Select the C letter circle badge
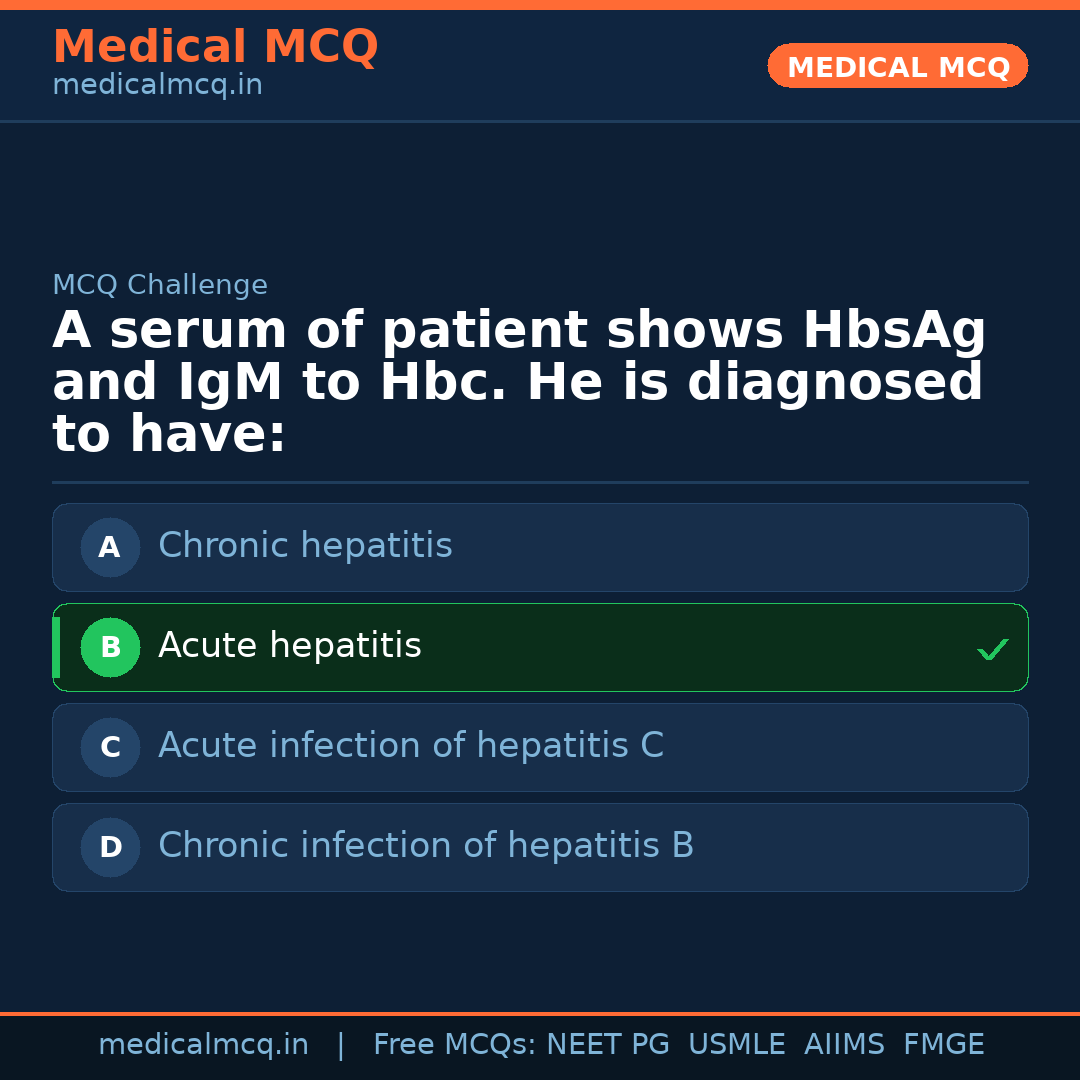This screenshot has width=1080, height=1080. pos(110,747)
